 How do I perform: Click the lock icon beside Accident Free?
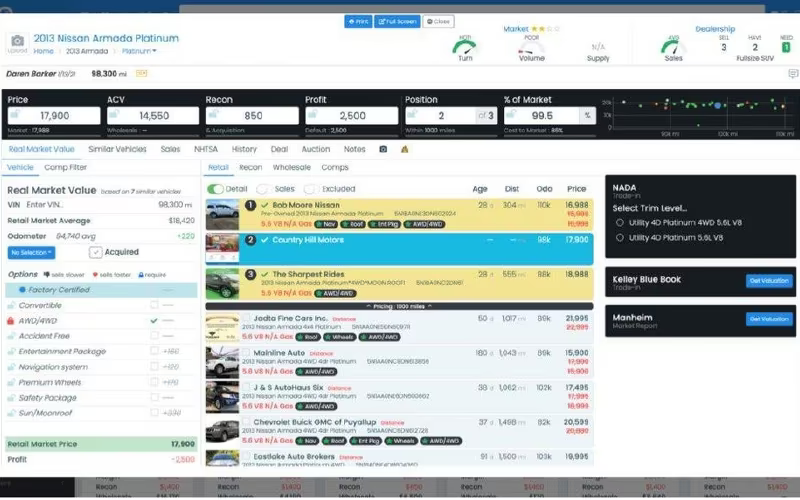[x=11, y=336]
